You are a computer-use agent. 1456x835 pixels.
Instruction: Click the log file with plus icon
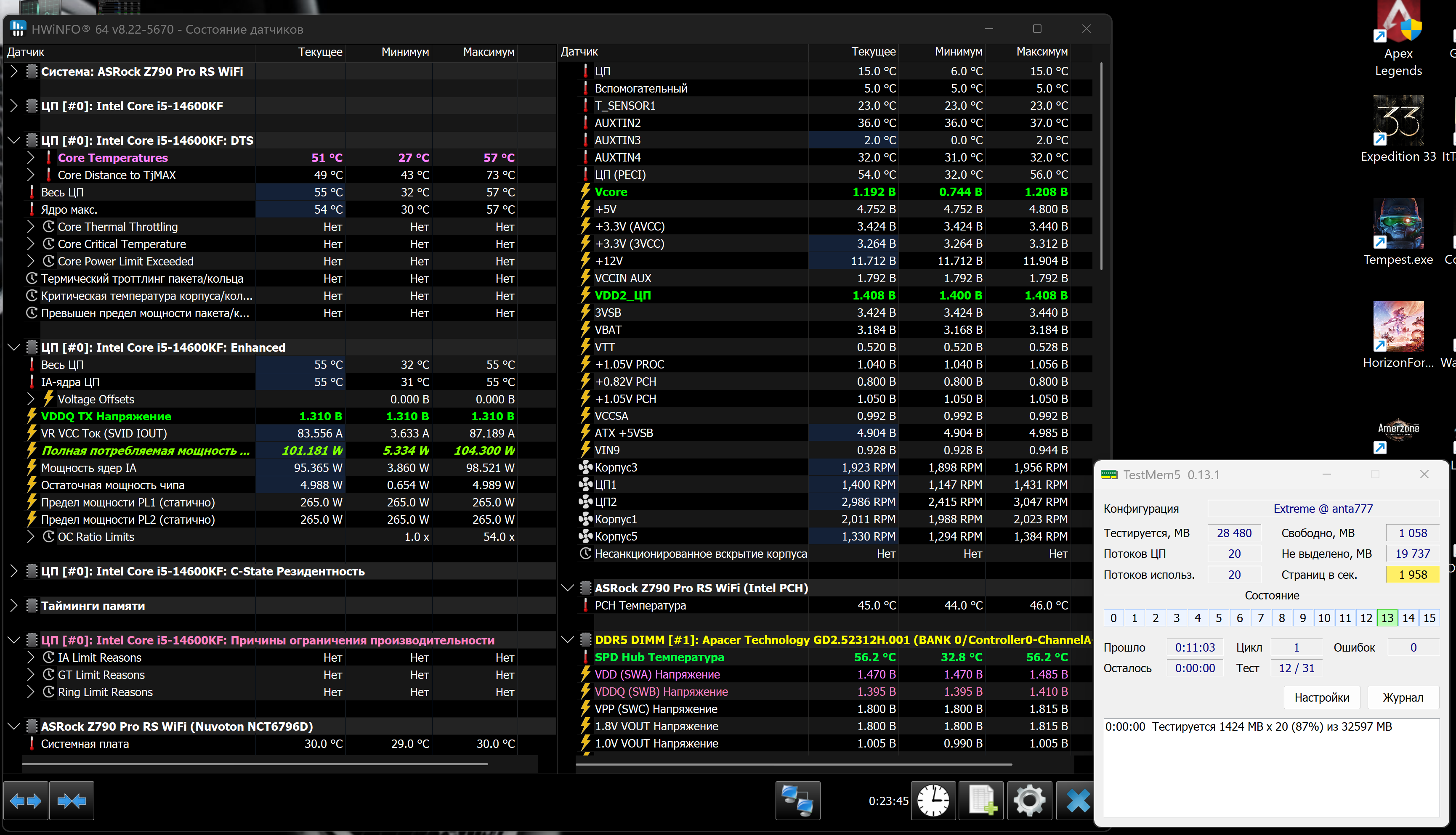click(x=982, y=801)
